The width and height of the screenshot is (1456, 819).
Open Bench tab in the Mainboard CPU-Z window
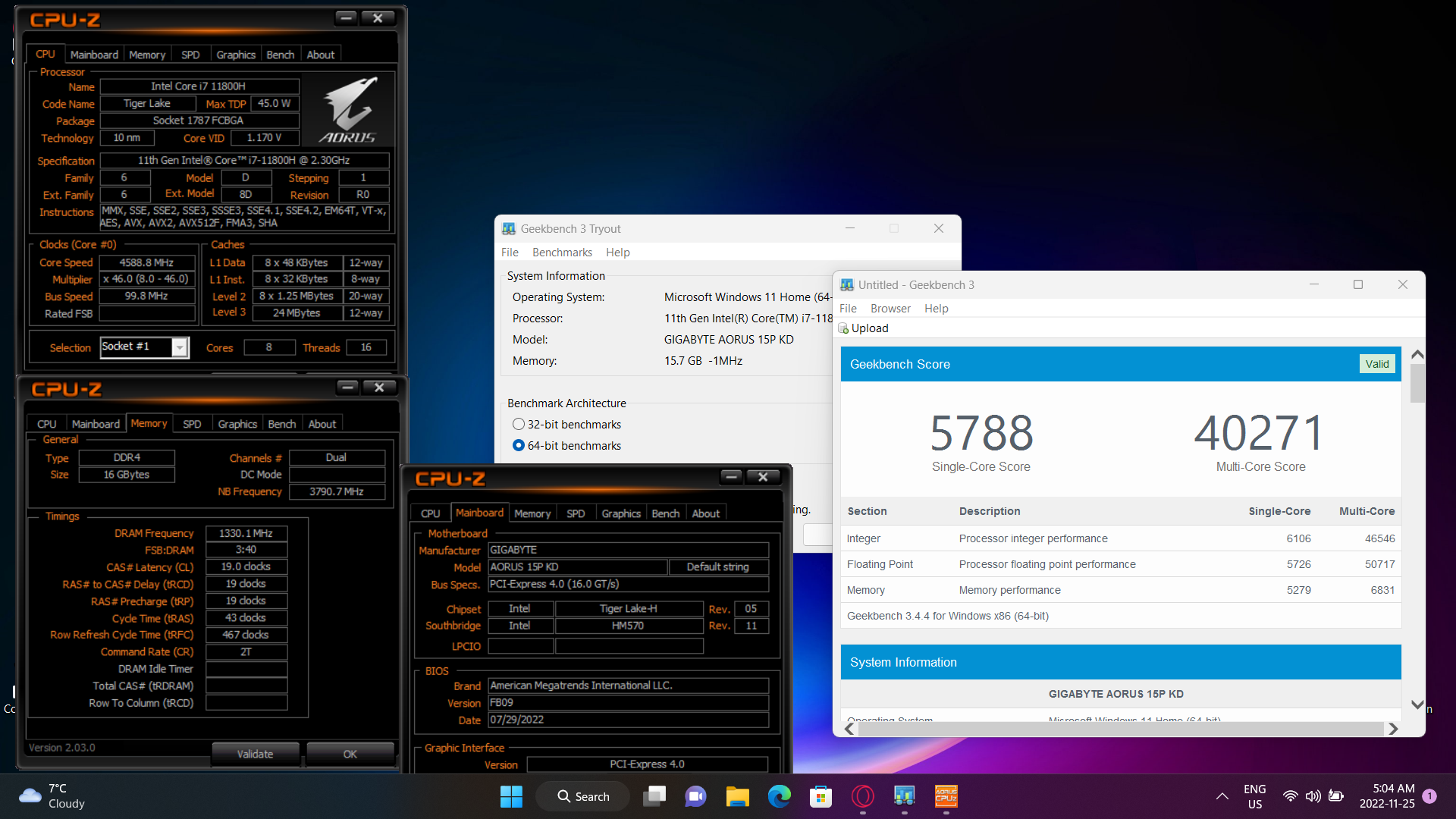click(666, 513)
